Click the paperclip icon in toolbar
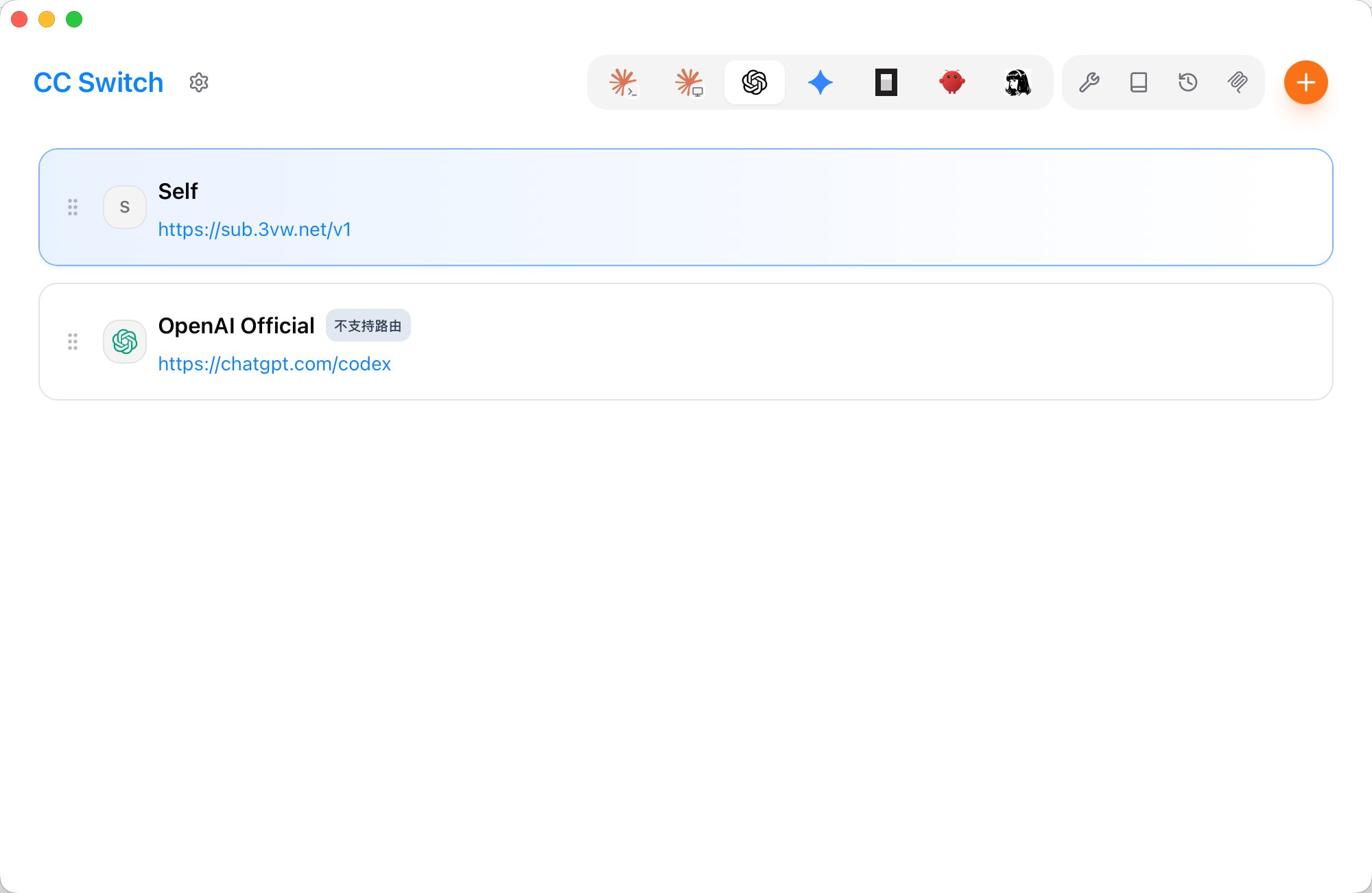 coord(1238,82)
